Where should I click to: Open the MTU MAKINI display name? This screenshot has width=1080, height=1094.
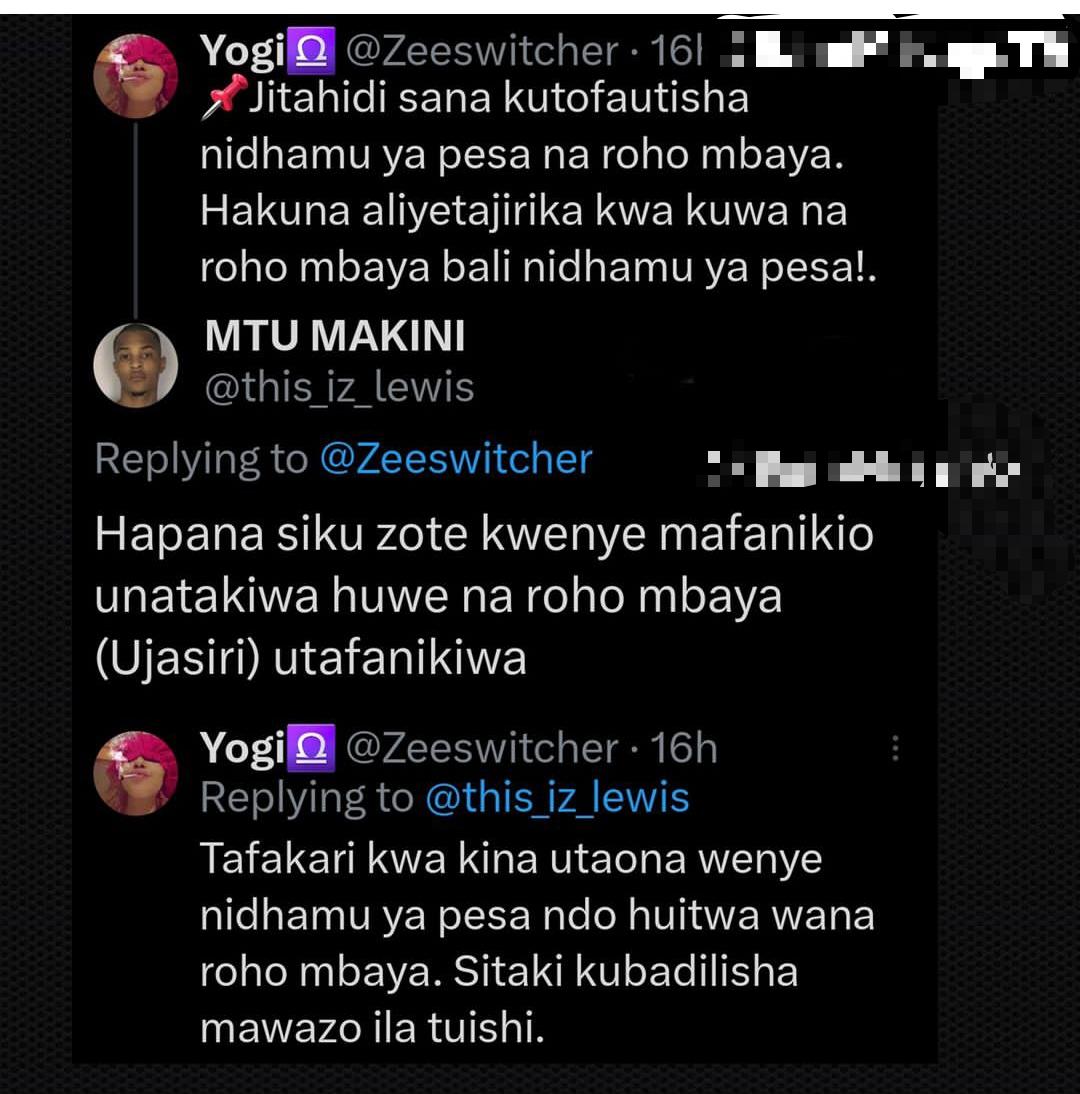[x=335, y=338]
